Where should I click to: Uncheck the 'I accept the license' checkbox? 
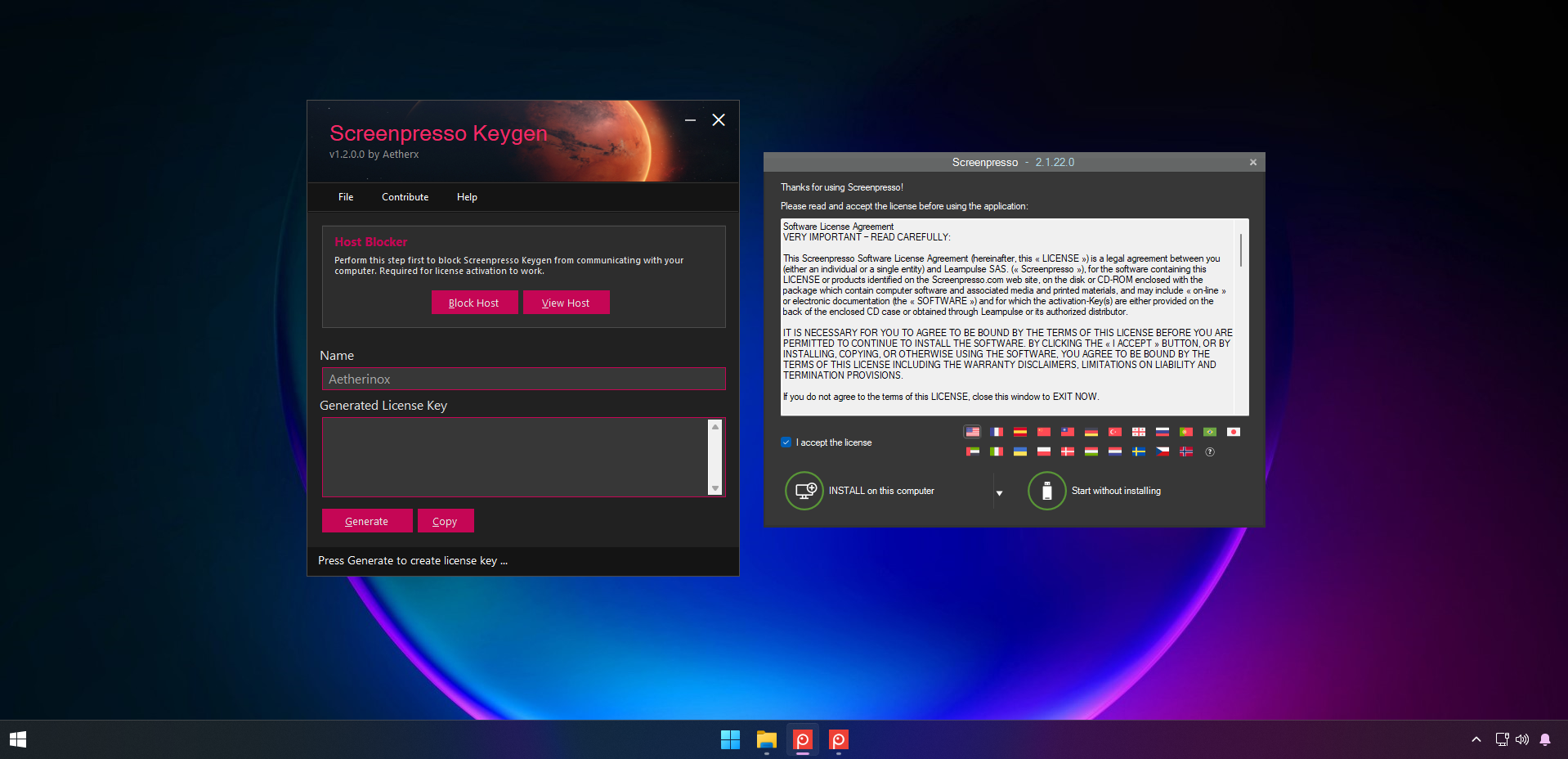(x=786, y=442)
